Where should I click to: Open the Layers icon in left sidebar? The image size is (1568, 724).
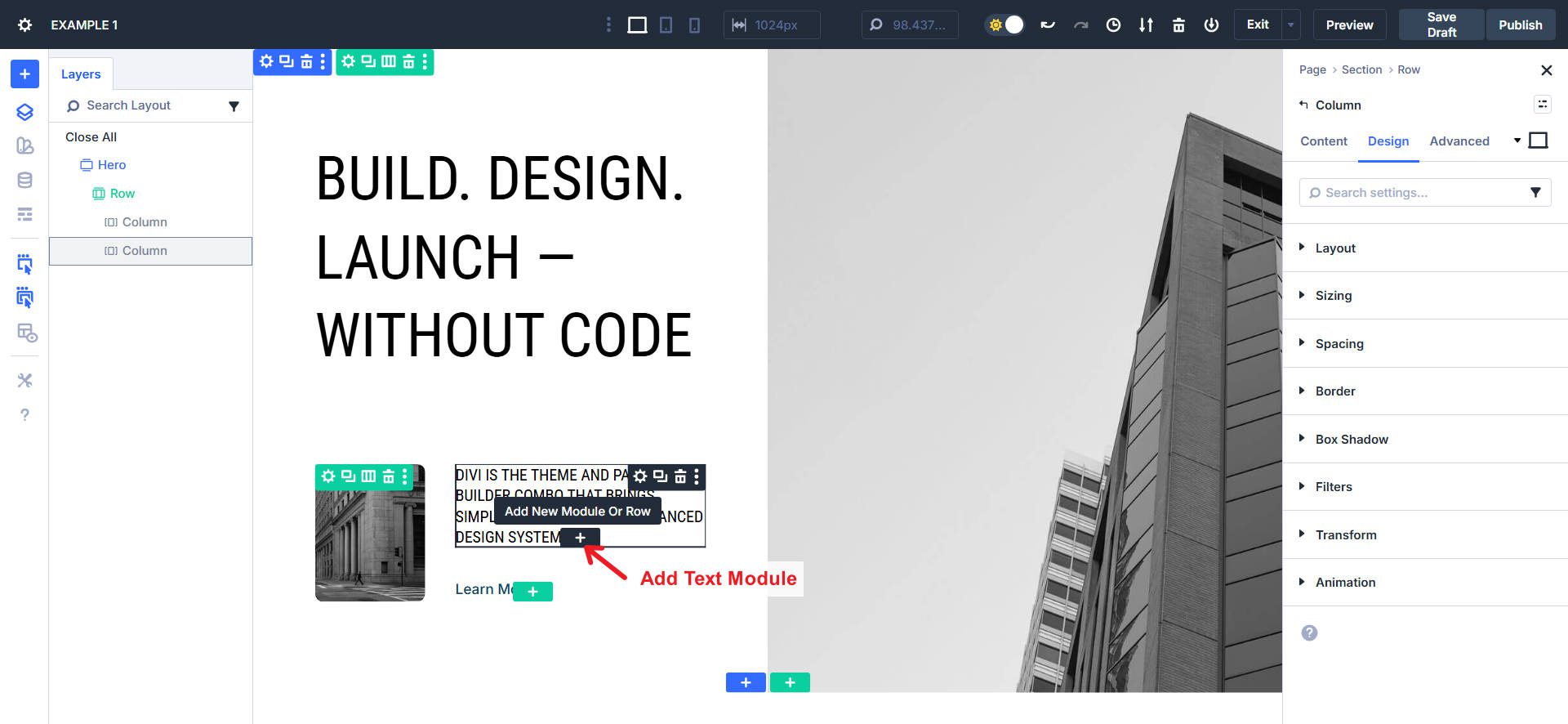[x=24, y=112]
